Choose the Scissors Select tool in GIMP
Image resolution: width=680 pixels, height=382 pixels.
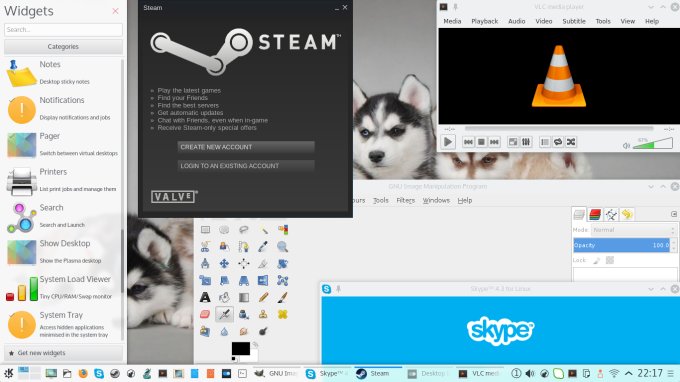[x=205, y=247]
